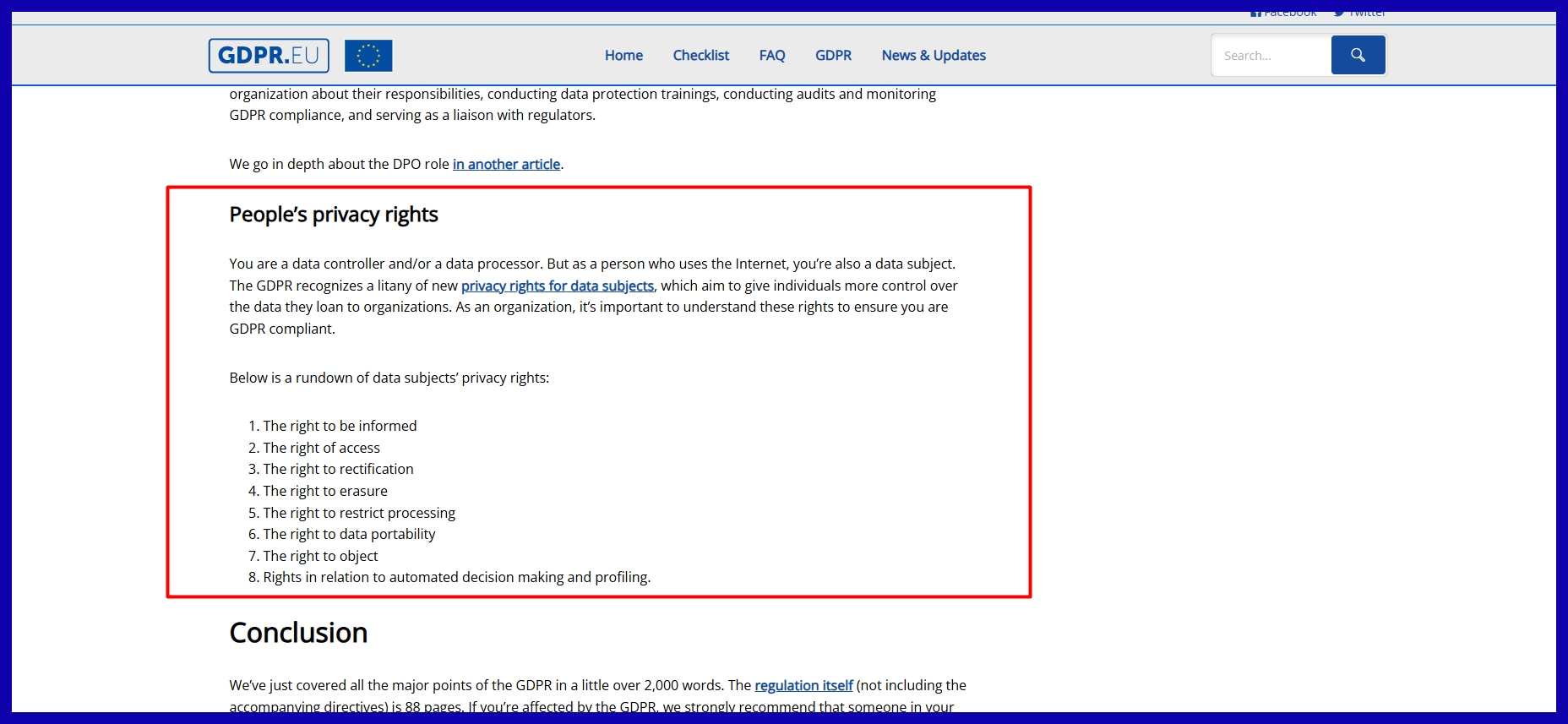1568x724 pixels.
Task: Click "The right to data portability" item
Action: tap(349, 534)
